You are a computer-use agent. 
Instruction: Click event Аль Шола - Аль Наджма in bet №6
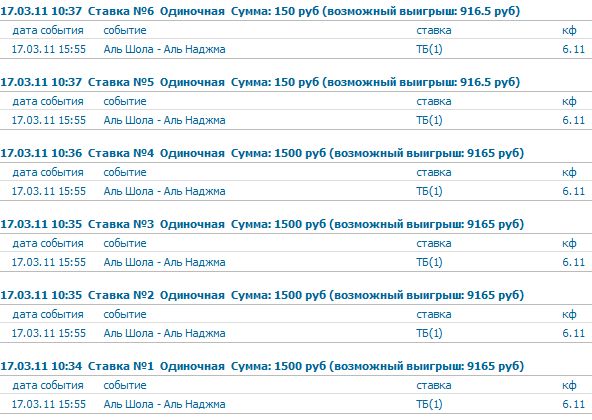pos(165,49)
